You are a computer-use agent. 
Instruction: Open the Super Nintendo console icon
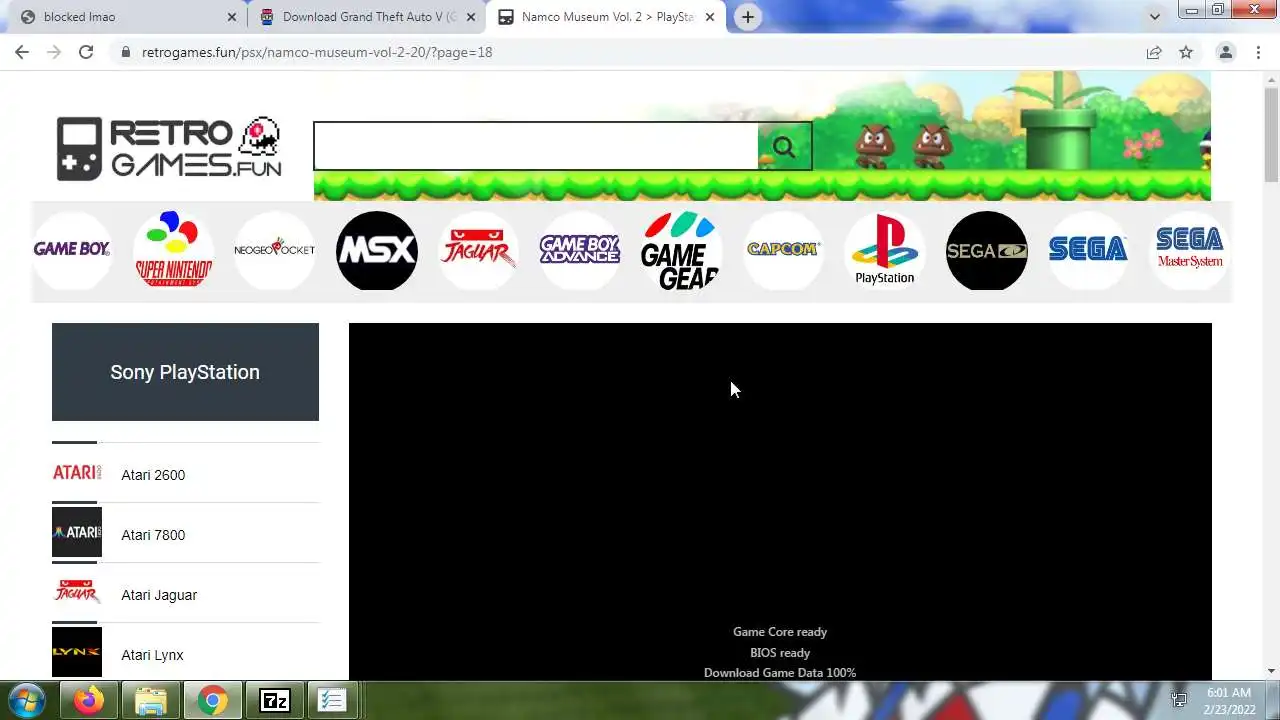pyautogui.click(x=174, y=250)
